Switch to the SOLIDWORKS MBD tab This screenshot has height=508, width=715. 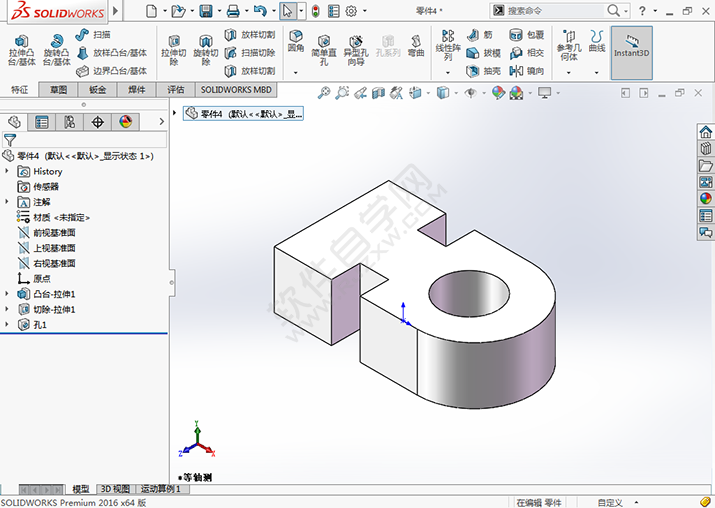pyautogui.click(x=236, y=90)
